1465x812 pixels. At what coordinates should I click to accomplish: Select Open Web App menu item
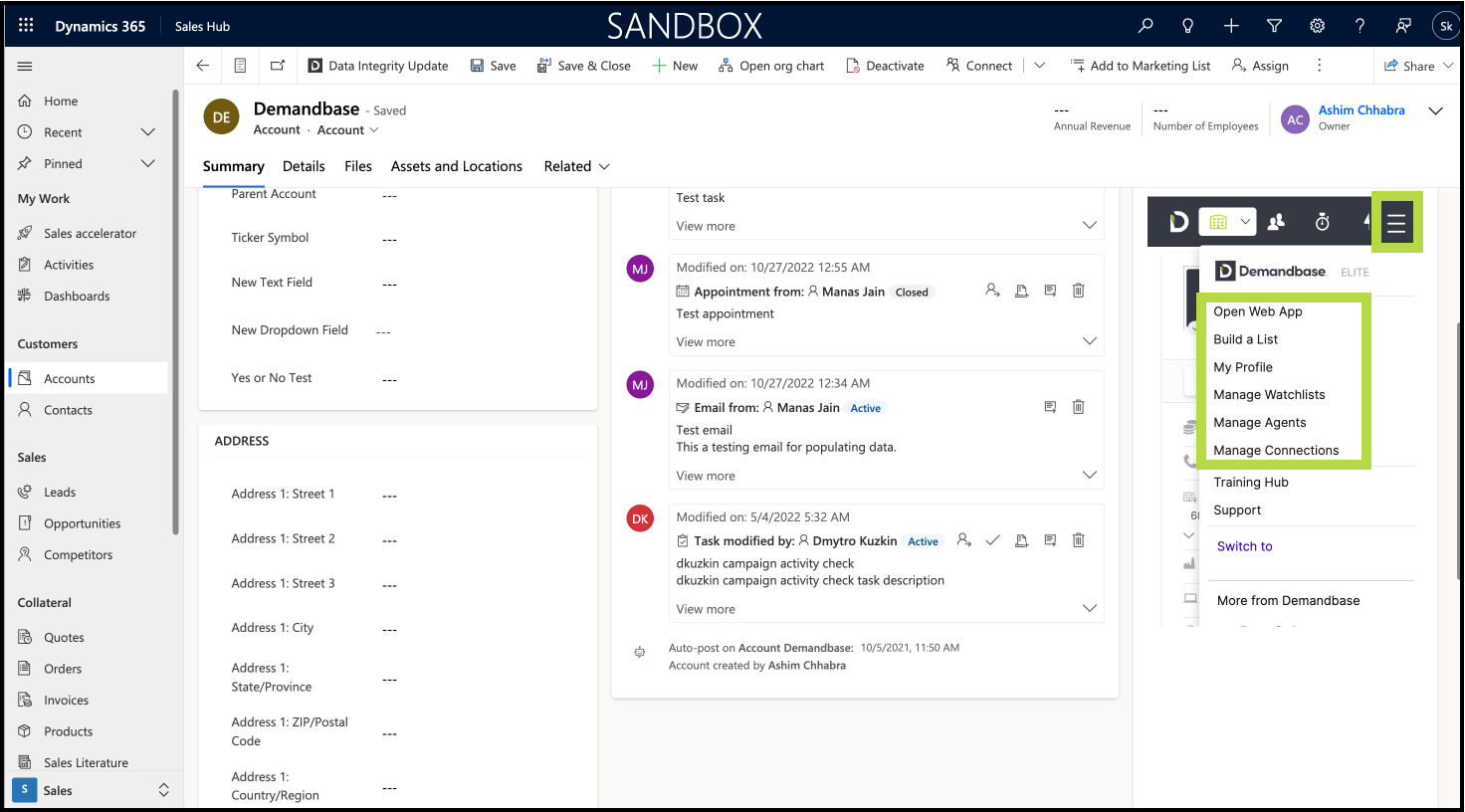pos(1258,311)
